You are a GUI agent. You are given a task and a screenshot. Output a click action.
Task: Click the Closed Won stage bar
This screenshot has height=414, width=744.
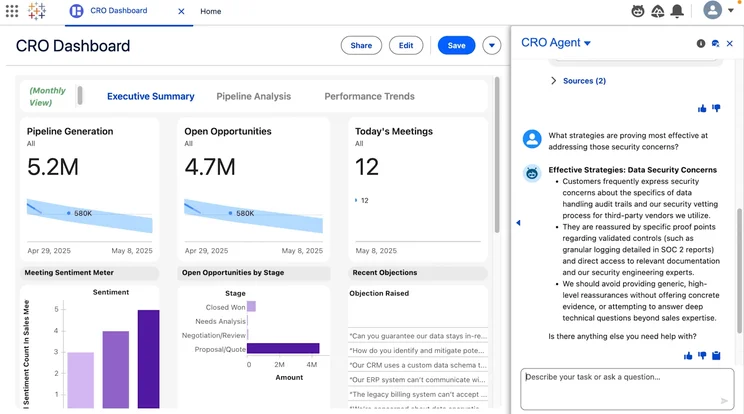251,306
